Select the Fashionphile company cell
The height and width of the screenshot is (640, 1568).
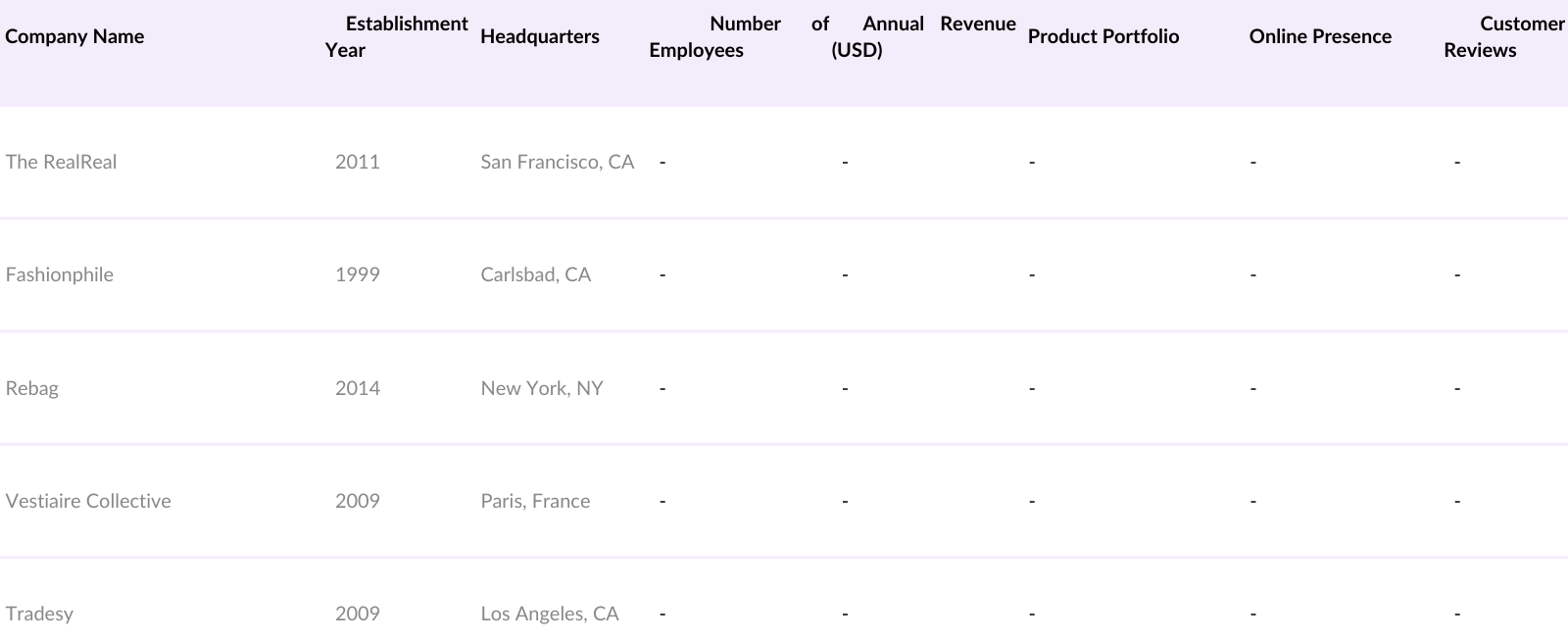coord(60,274)
